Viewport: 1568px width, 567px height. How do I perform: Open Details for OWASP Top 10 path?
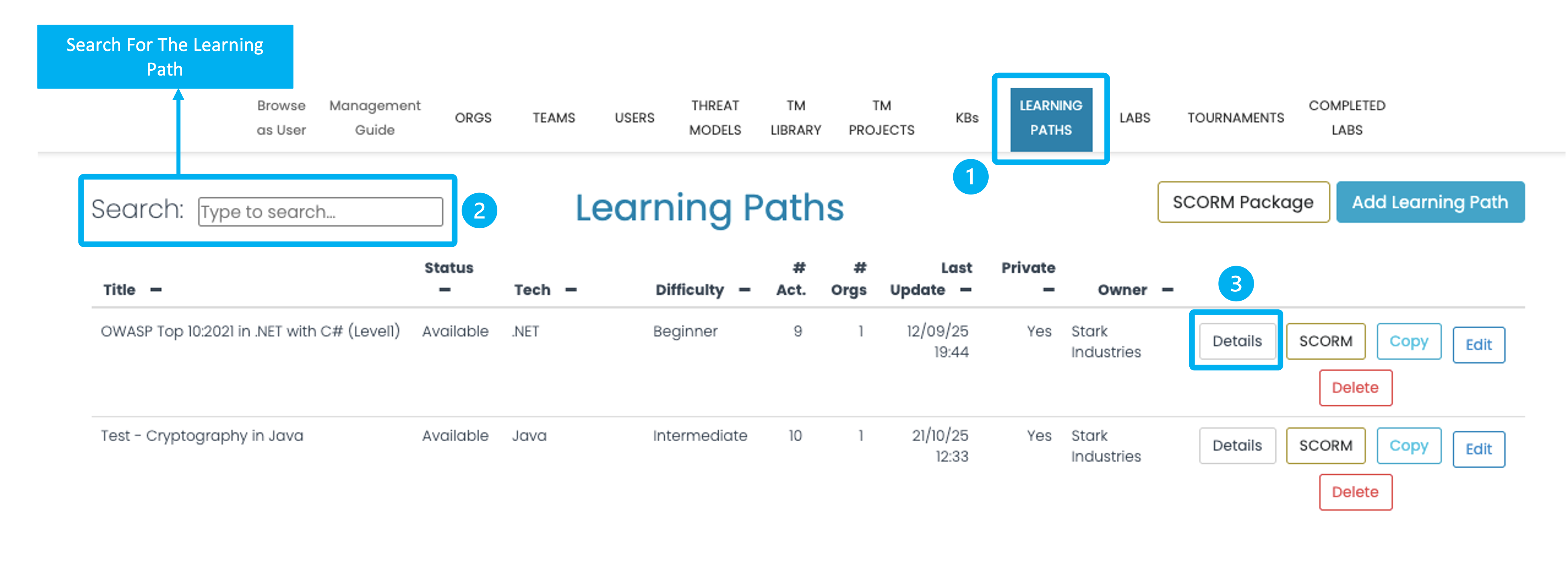1237,341
